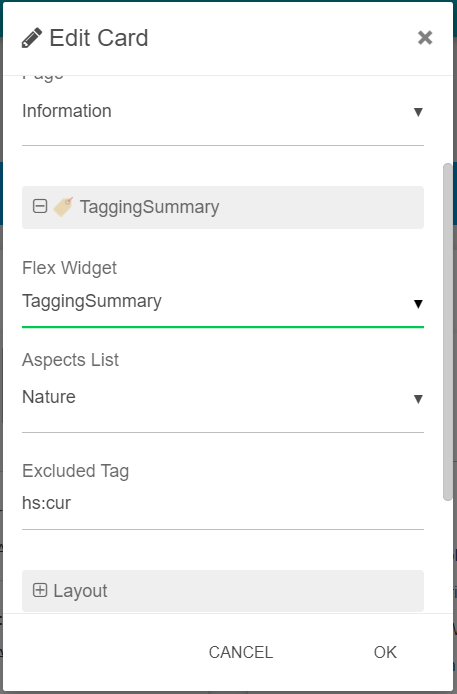The image size is (457, 694).
Task: Close the Edit Card dialog
Action: click(x=425, y=38)
